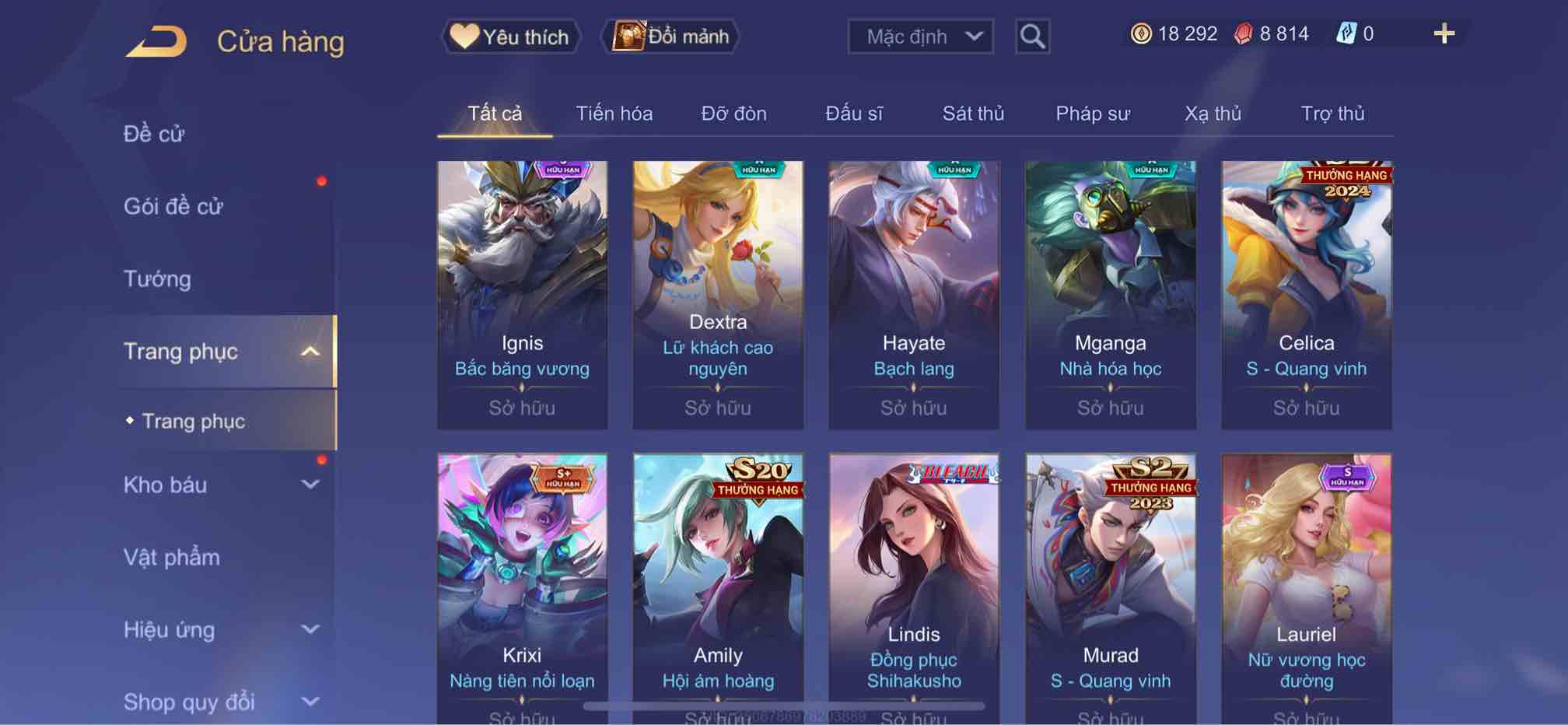Image resolution: width=1568 pixels, height=725 pixels.
Task: Click the red ruby currency icon
Action: coord(1243,34)
